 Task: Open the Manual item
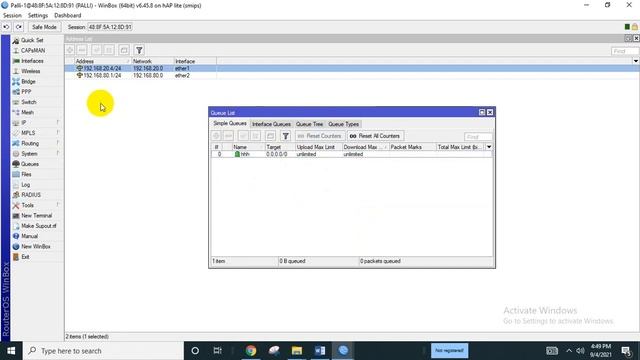29,236
